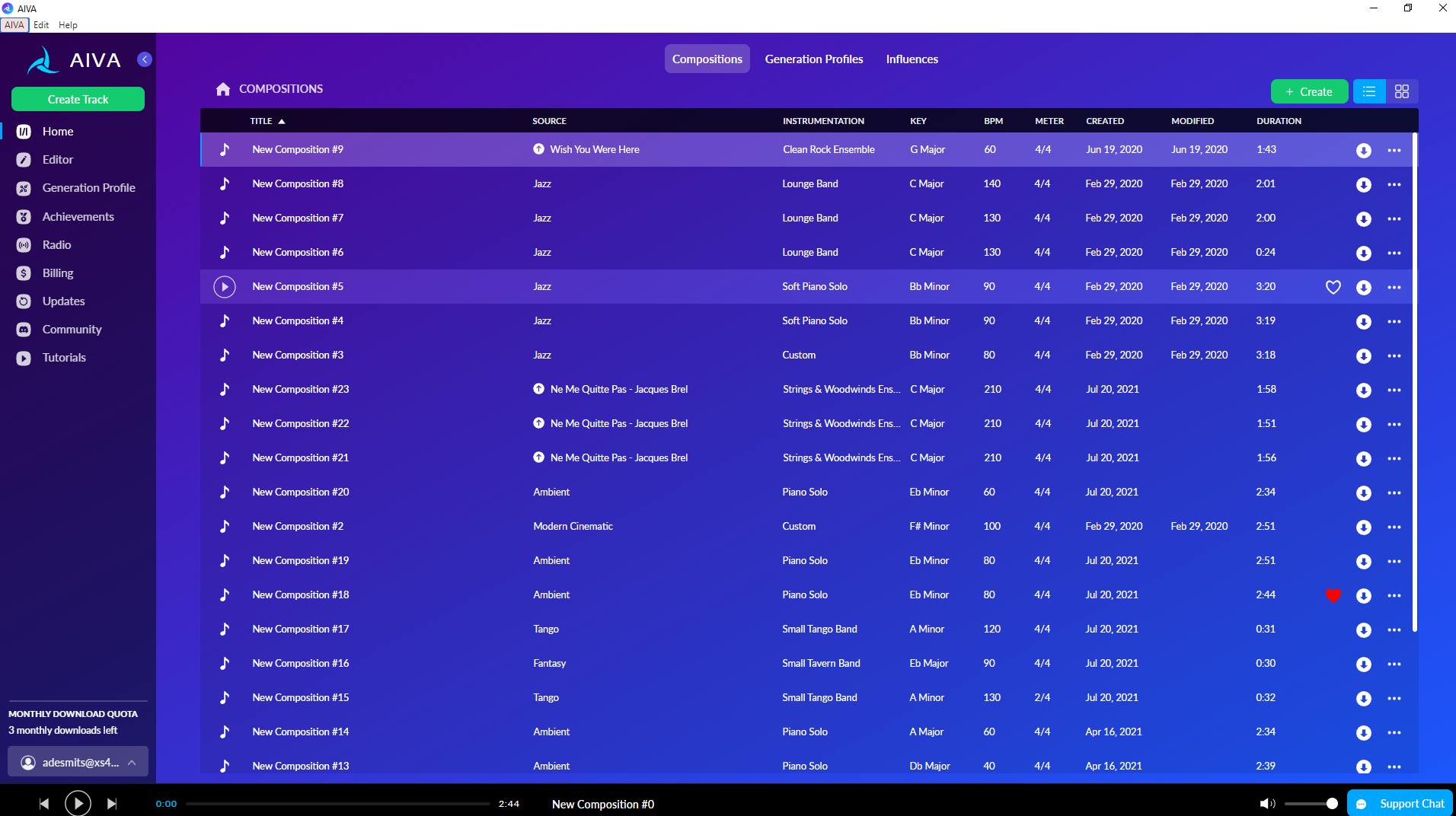Sort by BPM column header
This screenshot has height=816, width=1456.
(993, 121)
